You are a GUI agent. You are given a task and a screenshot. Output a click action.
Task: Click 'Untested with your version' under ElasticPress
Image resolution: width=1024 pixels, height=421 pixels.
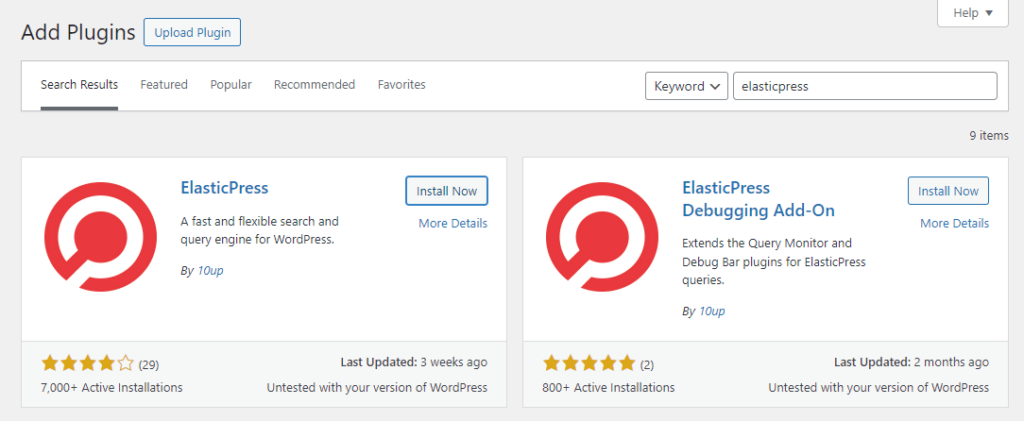coord(377,388)
